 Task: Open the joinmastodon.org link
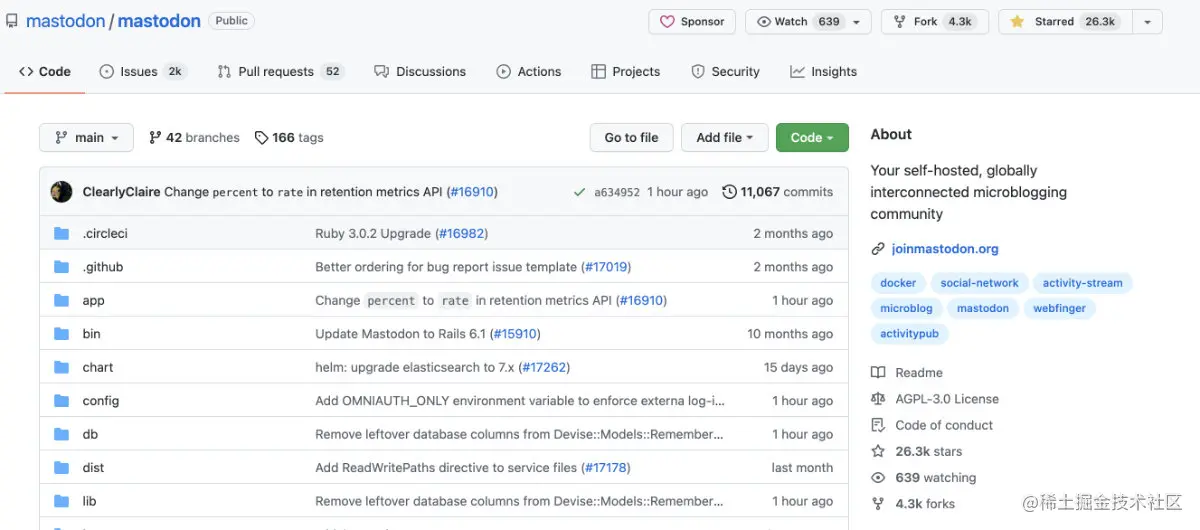tap(945, 249)
